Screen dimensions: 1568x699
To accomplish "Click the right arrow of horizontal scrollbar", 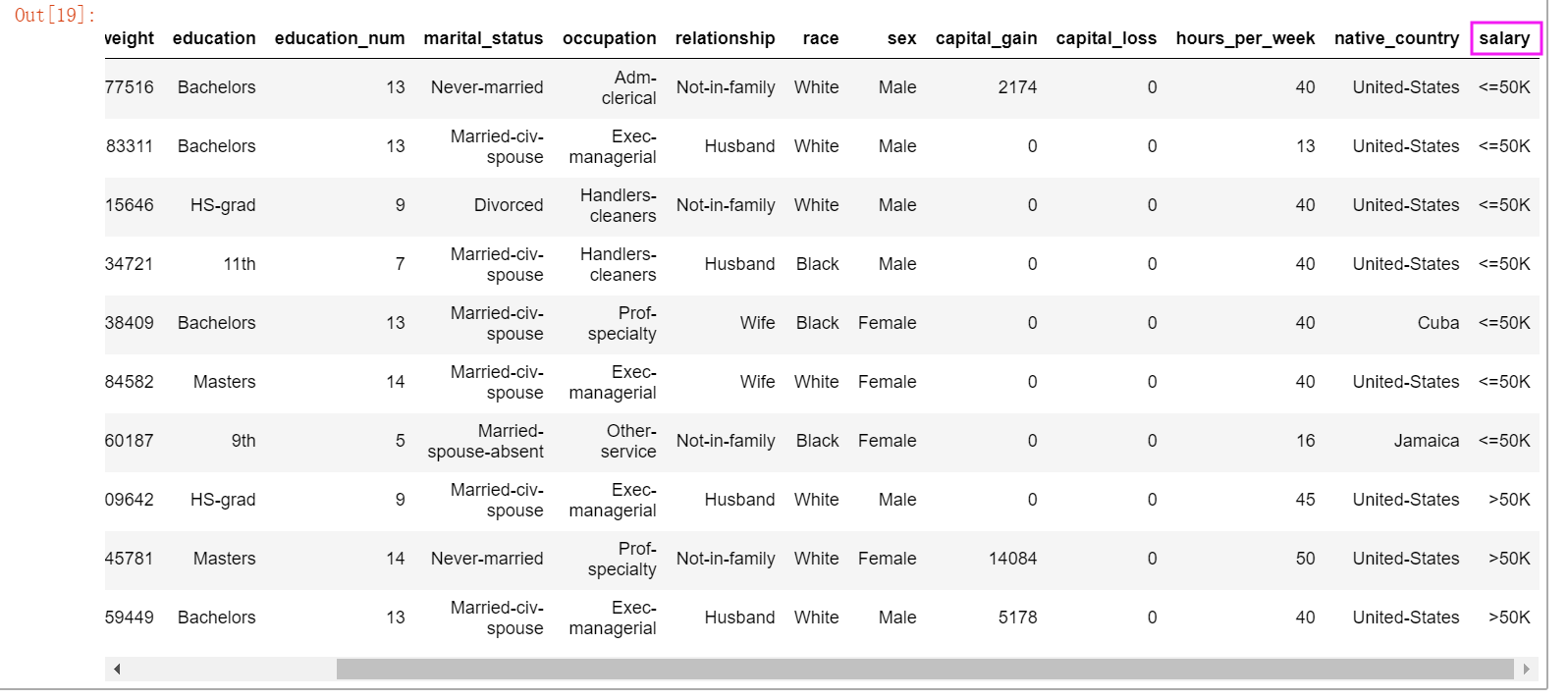I will coord(1526,669).
